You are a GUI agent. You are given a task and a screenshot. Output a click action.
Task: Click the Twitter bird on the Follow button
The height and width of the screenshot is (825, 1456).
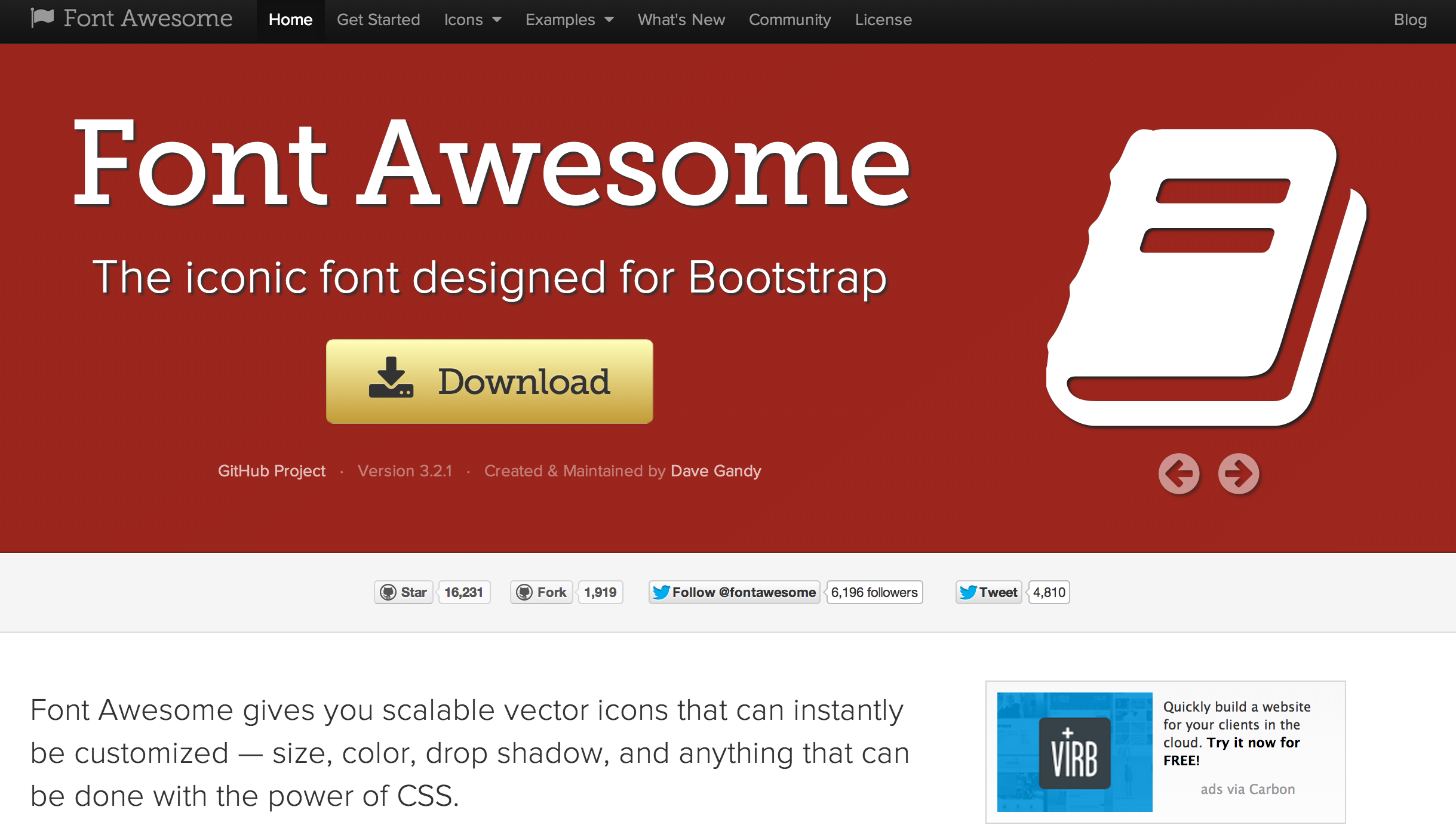662,592
